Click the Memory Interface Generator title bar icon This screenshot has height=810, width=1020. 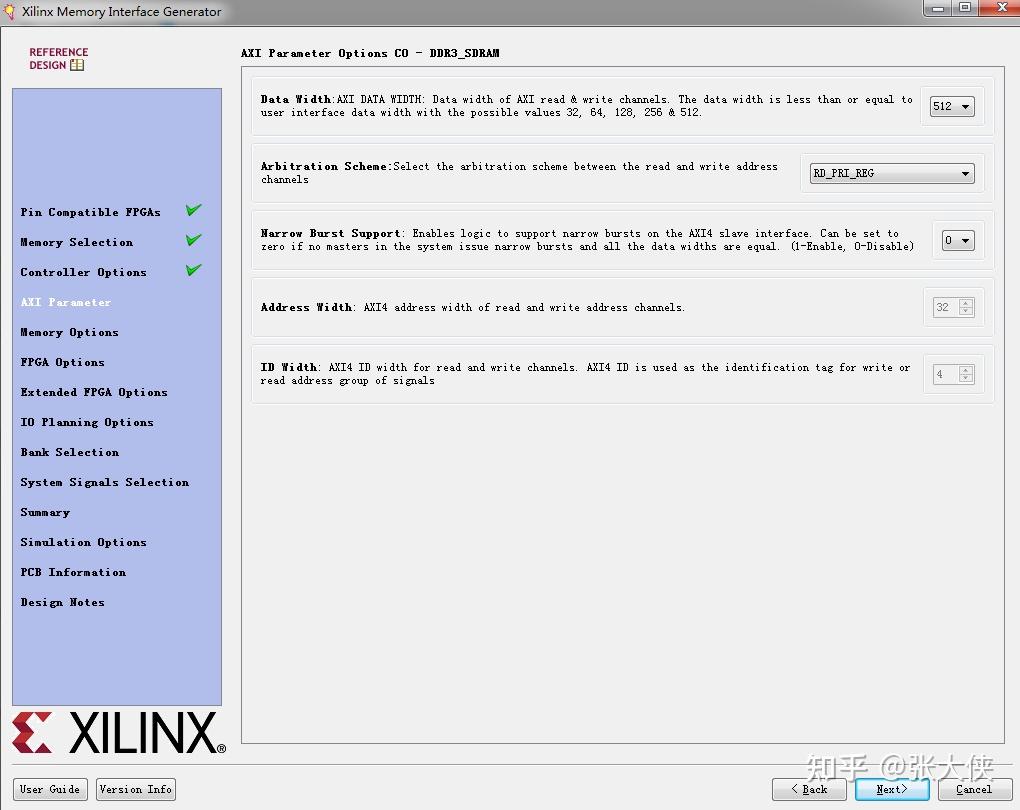coord(10,11)
